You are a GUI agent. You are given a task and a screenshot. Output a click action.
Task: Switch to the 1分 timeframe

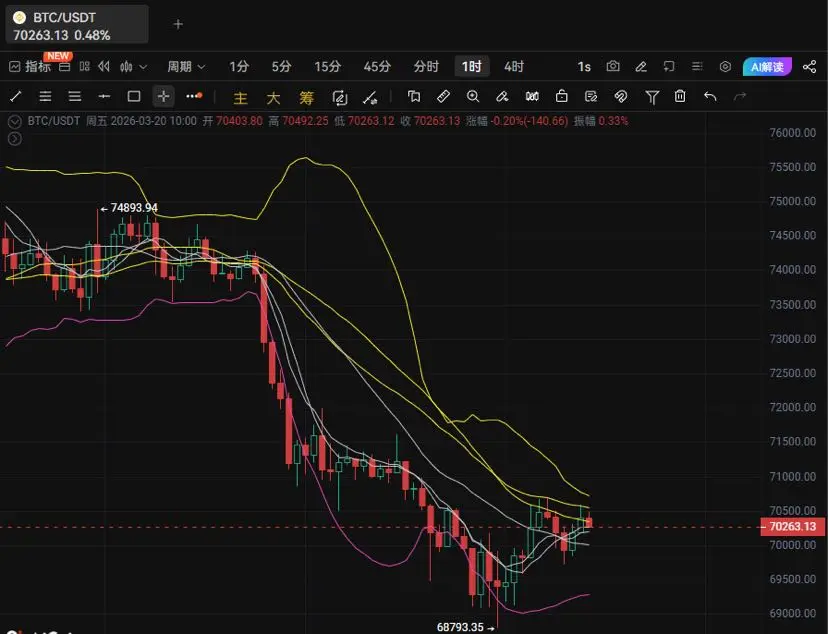tap(239, 67)
